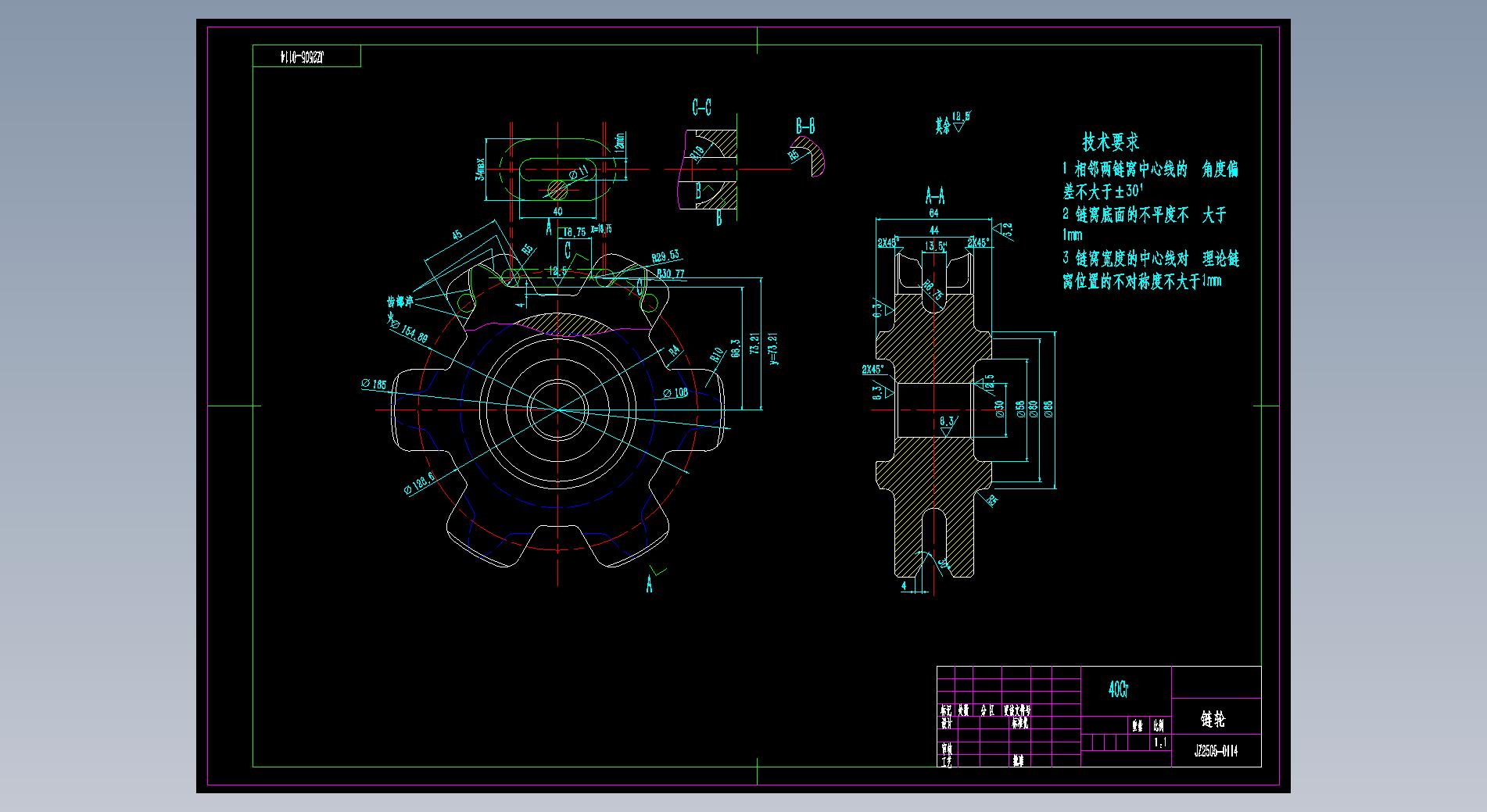Click drawing number JZ2505-0114 in title block

[1216, 752]
